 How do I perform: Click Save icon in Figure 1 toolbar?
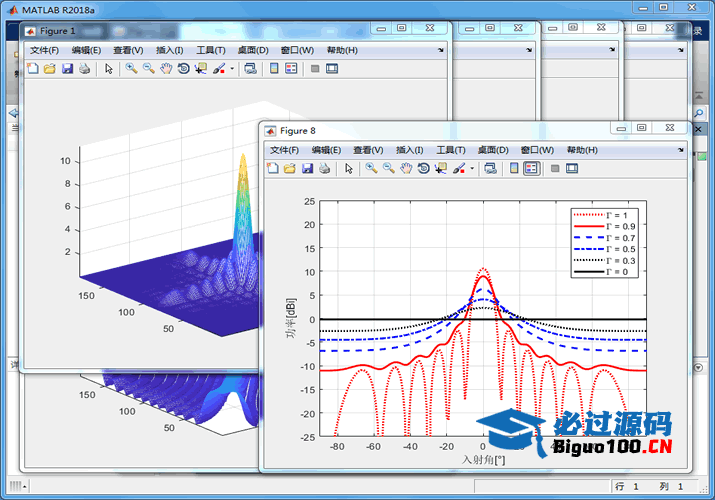[x=67, y=69]
